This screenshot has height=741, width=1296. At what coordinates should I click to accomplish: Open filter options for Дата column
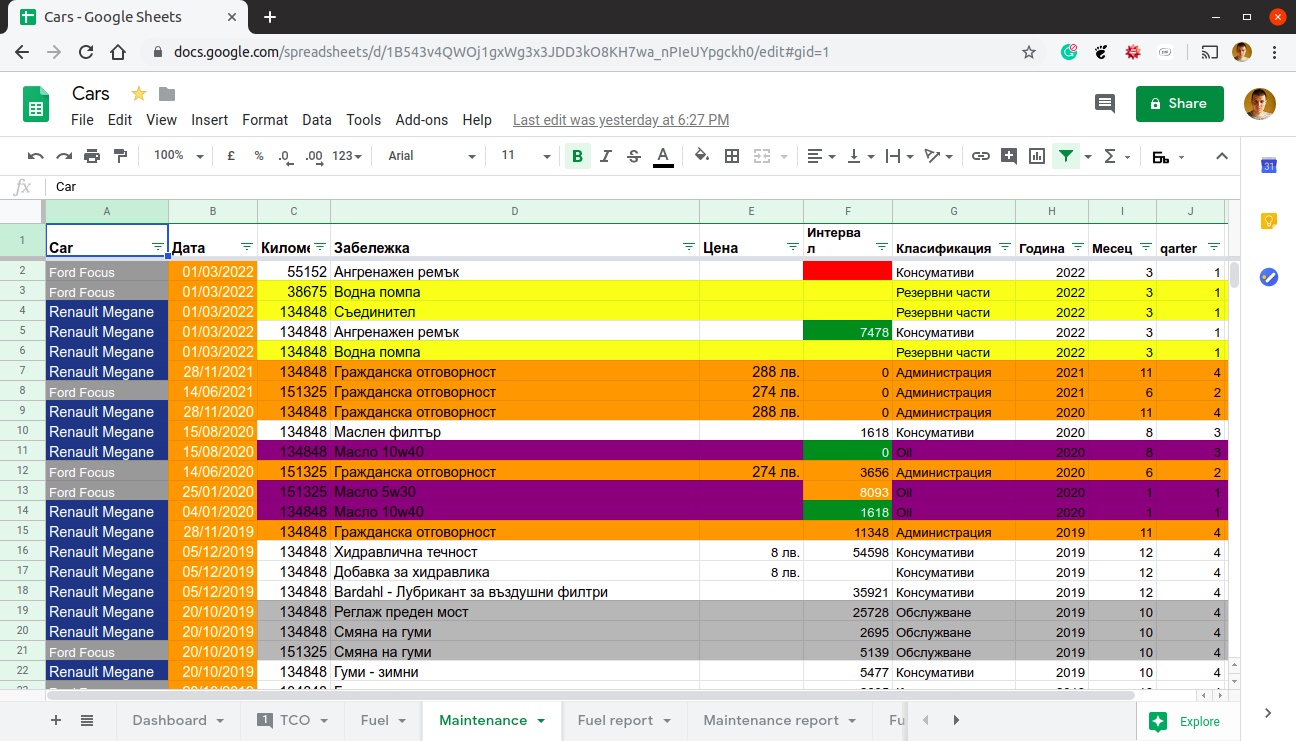pyautogui.click(x=247, y=247)
